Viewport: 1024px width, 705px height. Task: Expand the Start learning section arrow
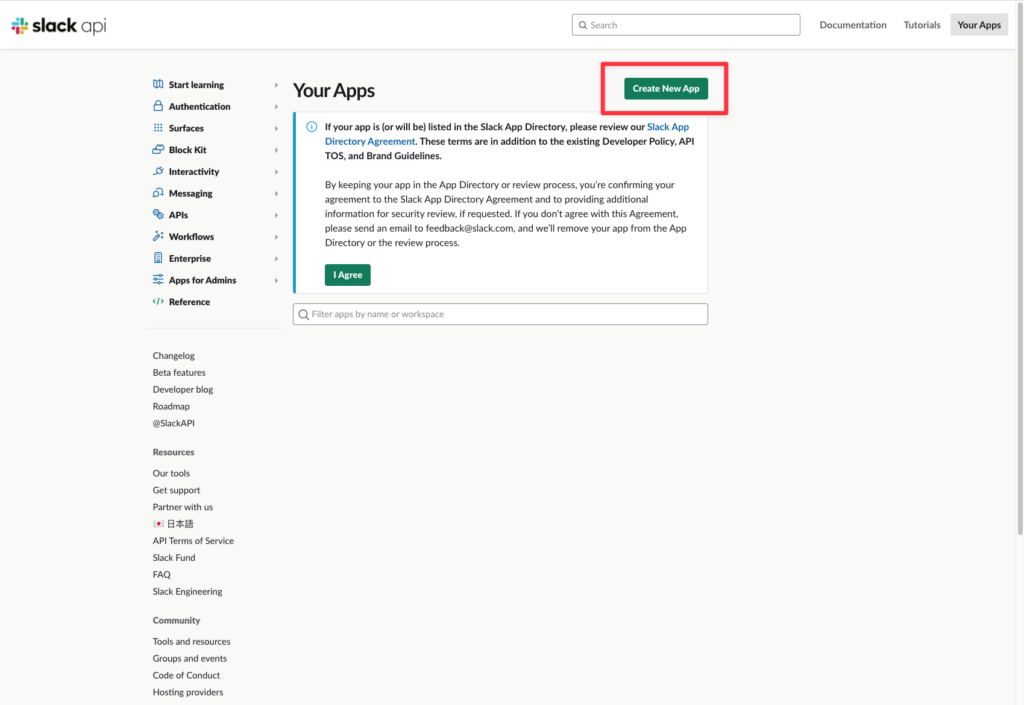tap(276, 85)
